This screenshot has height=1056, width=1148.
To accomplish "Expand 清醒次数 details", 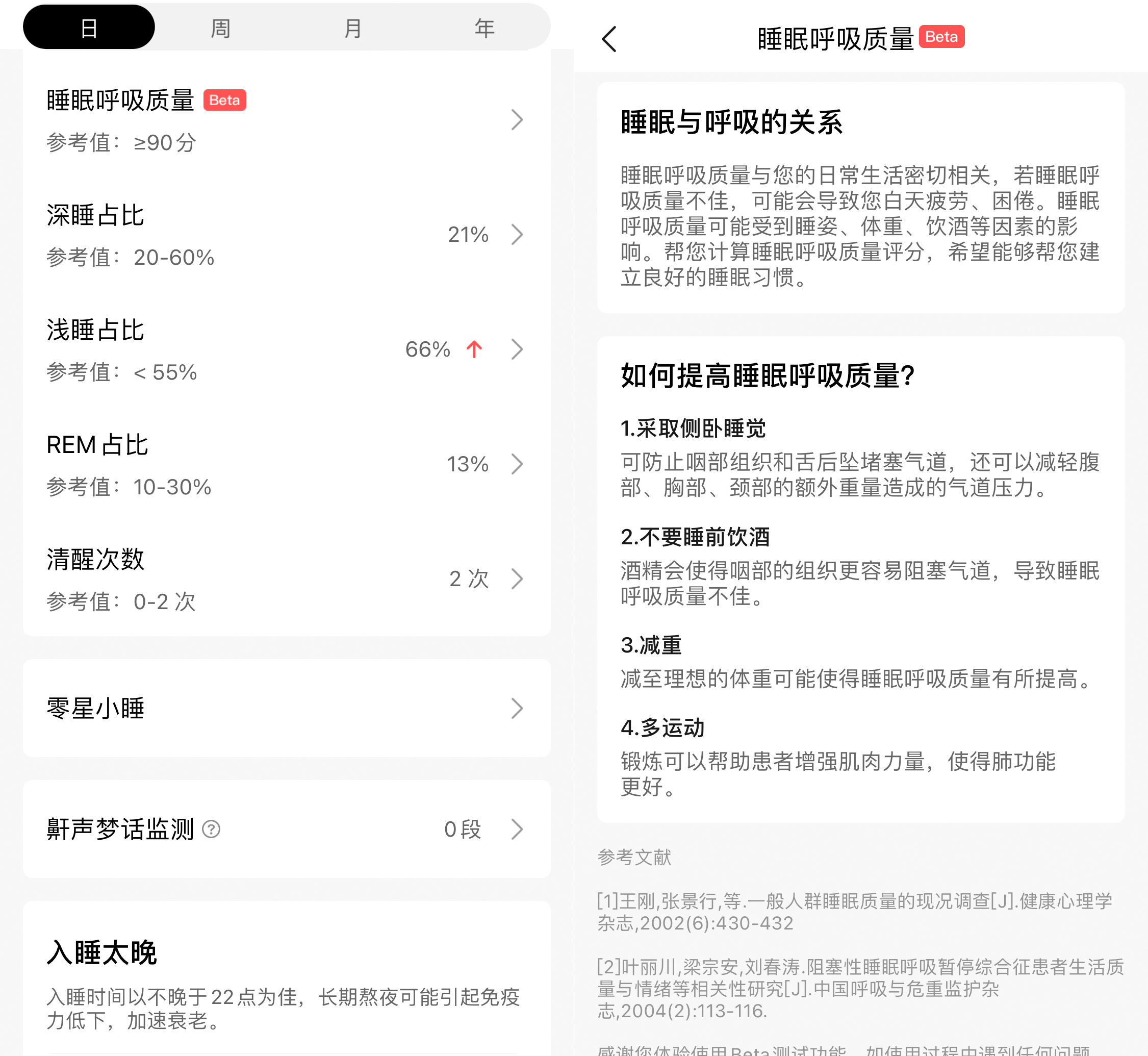I will (517, 579).
